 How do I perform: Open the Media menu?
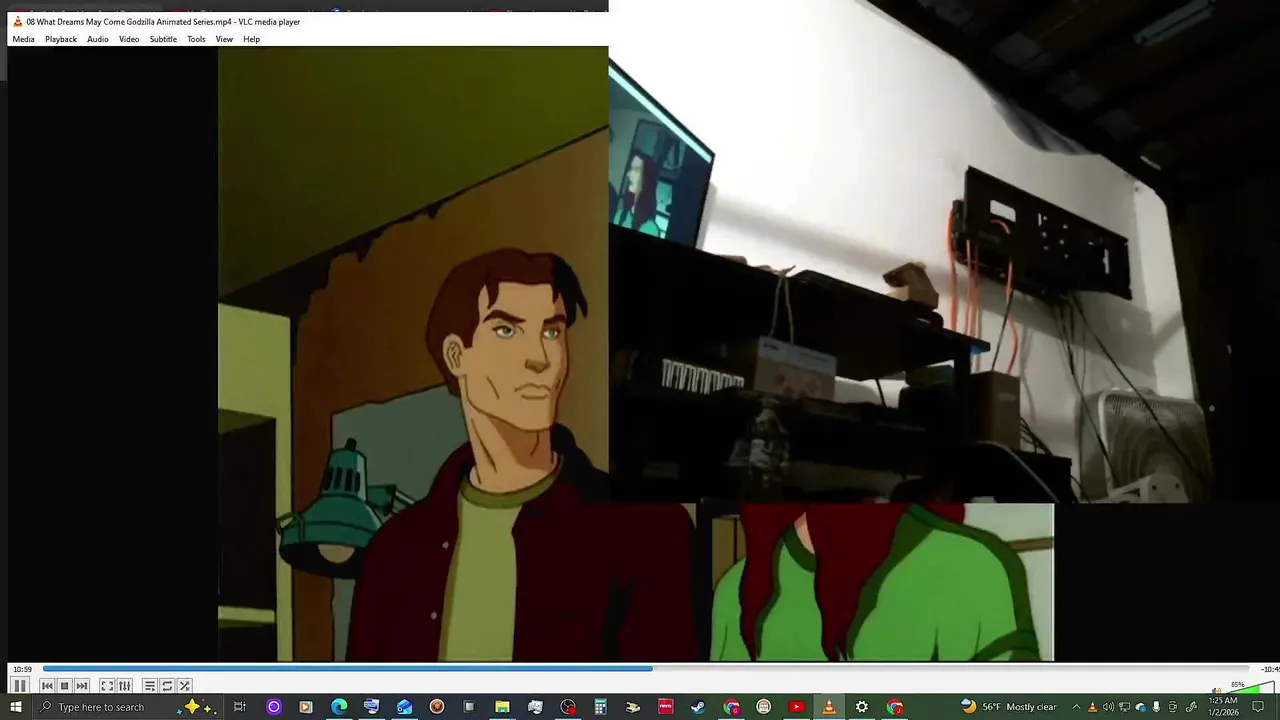tap(23, 39)
